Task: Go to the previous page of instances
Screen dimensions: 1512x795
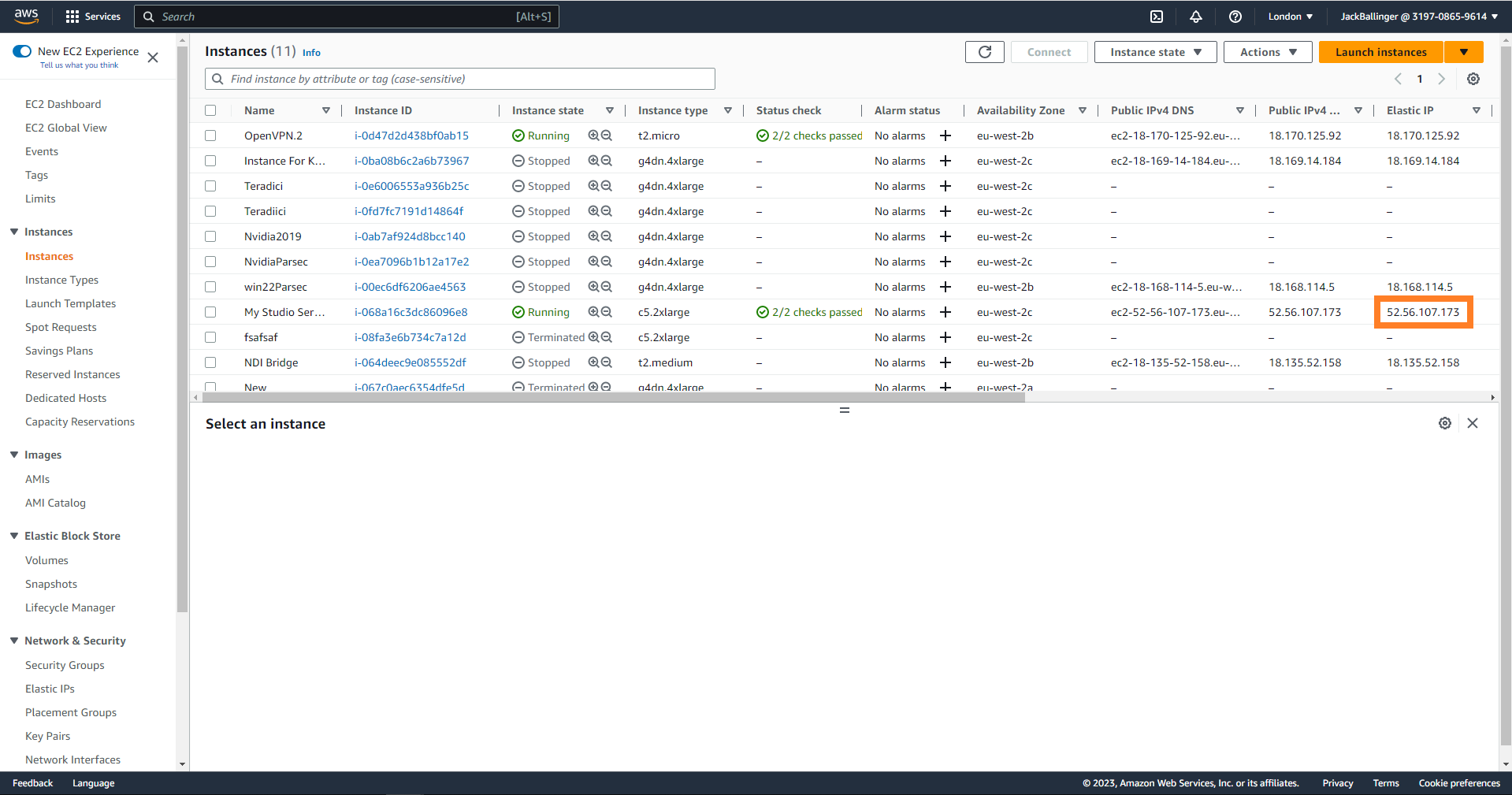Action: tap(1398, 79)
